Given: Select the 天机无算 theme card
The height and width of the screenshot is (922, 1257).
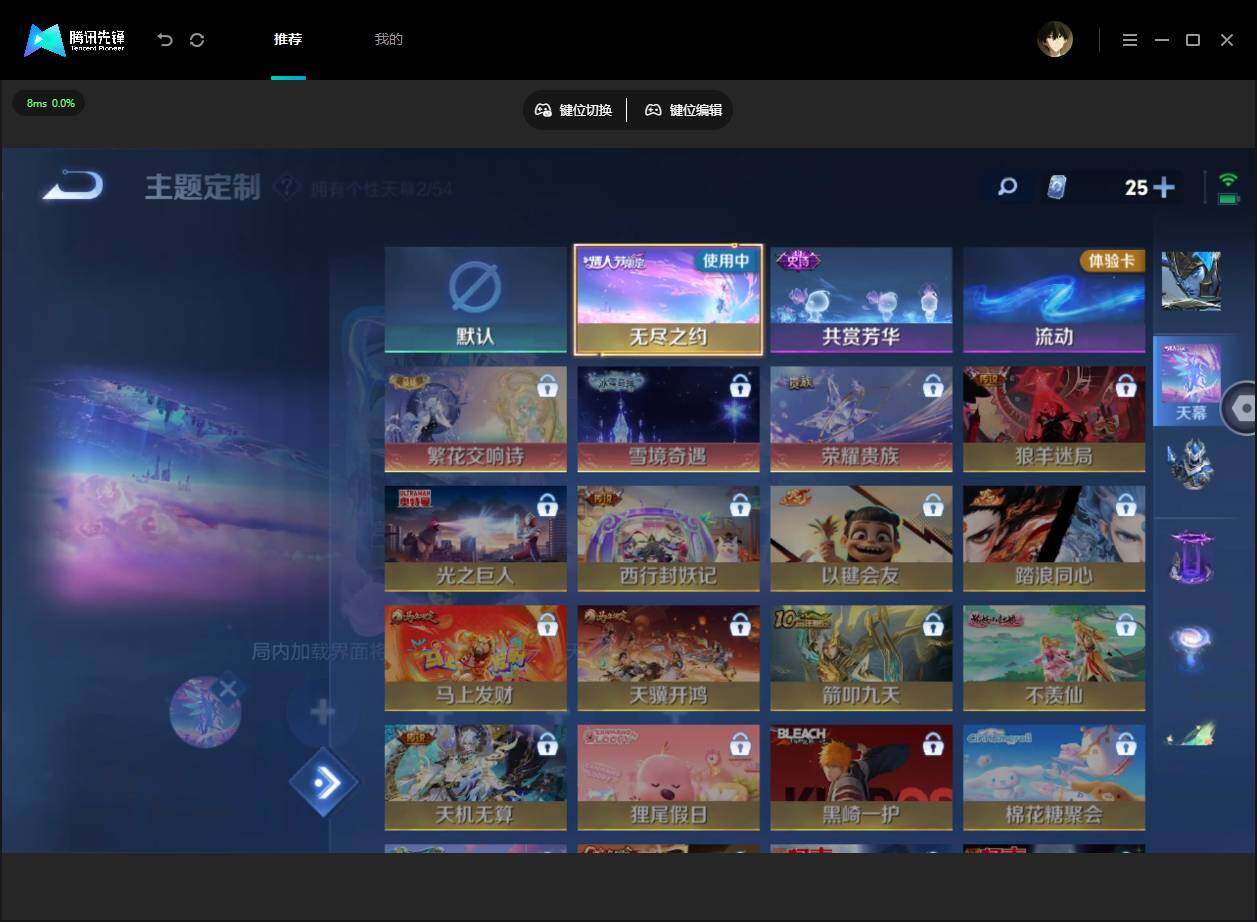Looking at the screenshot, I should pyautogui.click(x=476, y=778).
